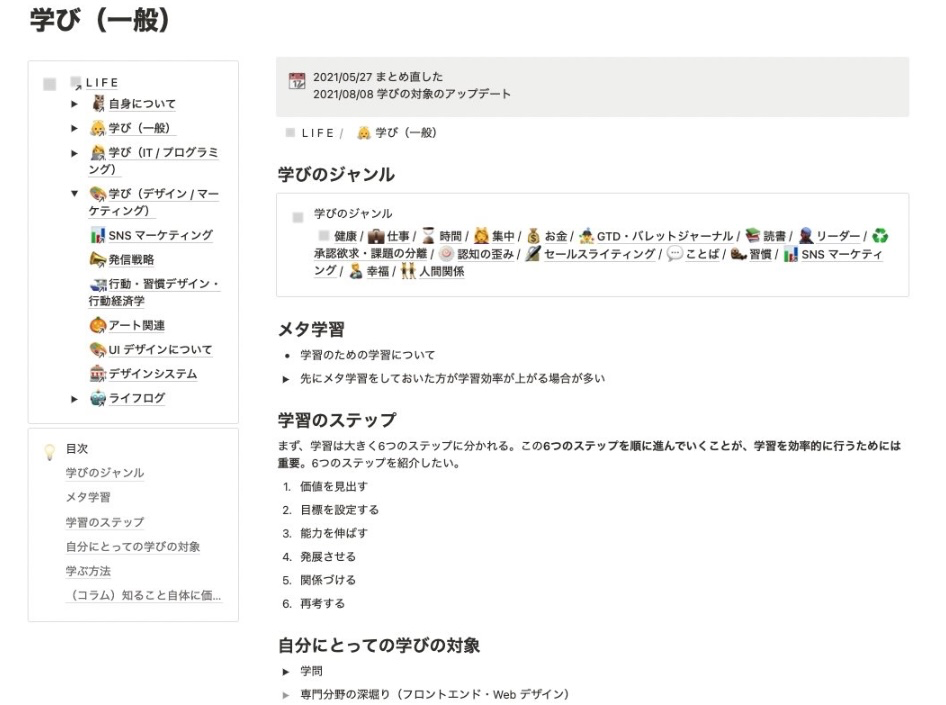Screen dimensions: 946x705
Task: Click the recycle icon before 承認欲求
Action: pyautogui.click(x=880, y=236)
